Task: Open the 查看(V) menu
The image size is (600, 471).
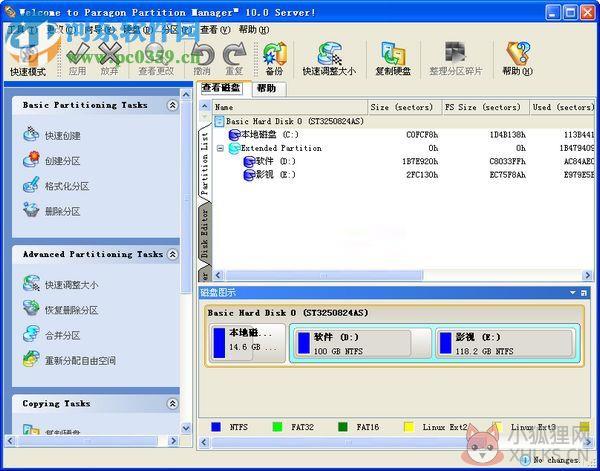Action: [x=214, y=30]
